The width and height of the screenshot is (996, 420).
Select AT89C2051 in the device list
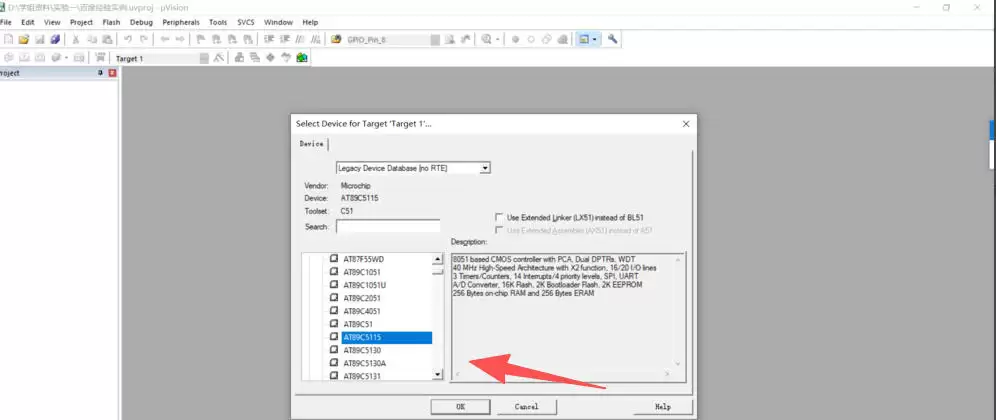[362, 298]
